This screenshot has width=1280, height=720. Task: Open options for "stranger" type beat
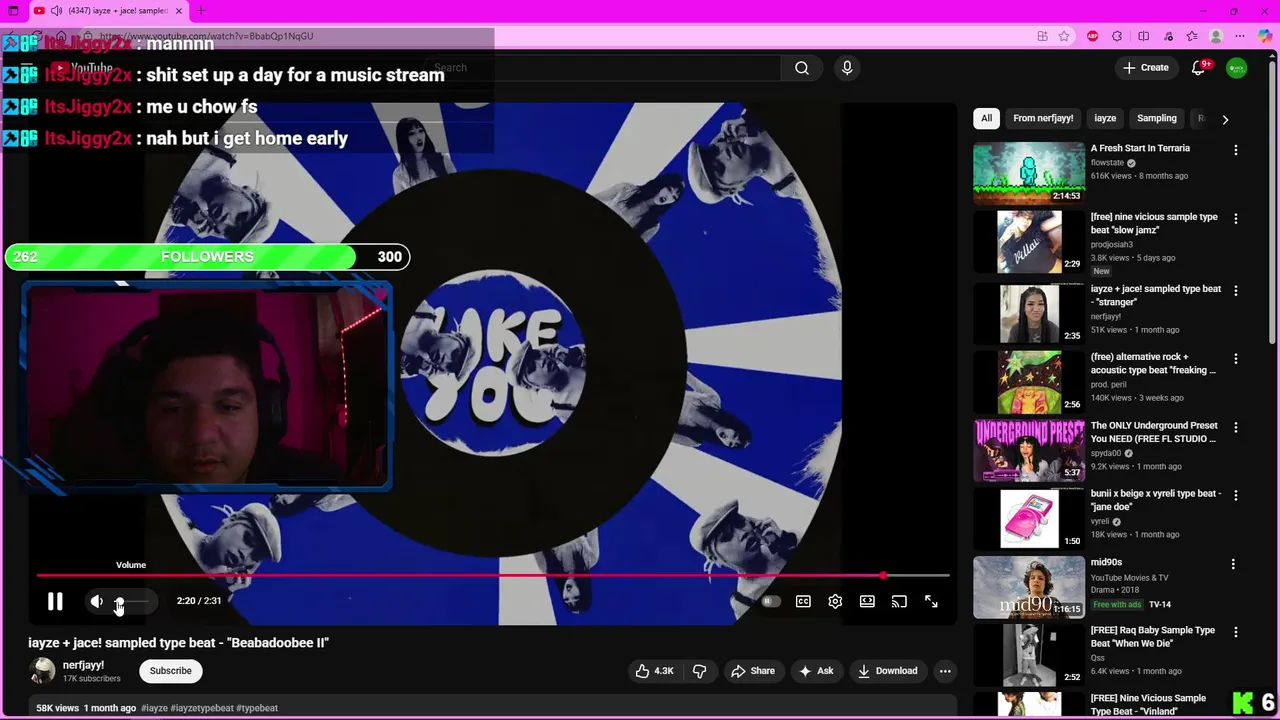1235,291
